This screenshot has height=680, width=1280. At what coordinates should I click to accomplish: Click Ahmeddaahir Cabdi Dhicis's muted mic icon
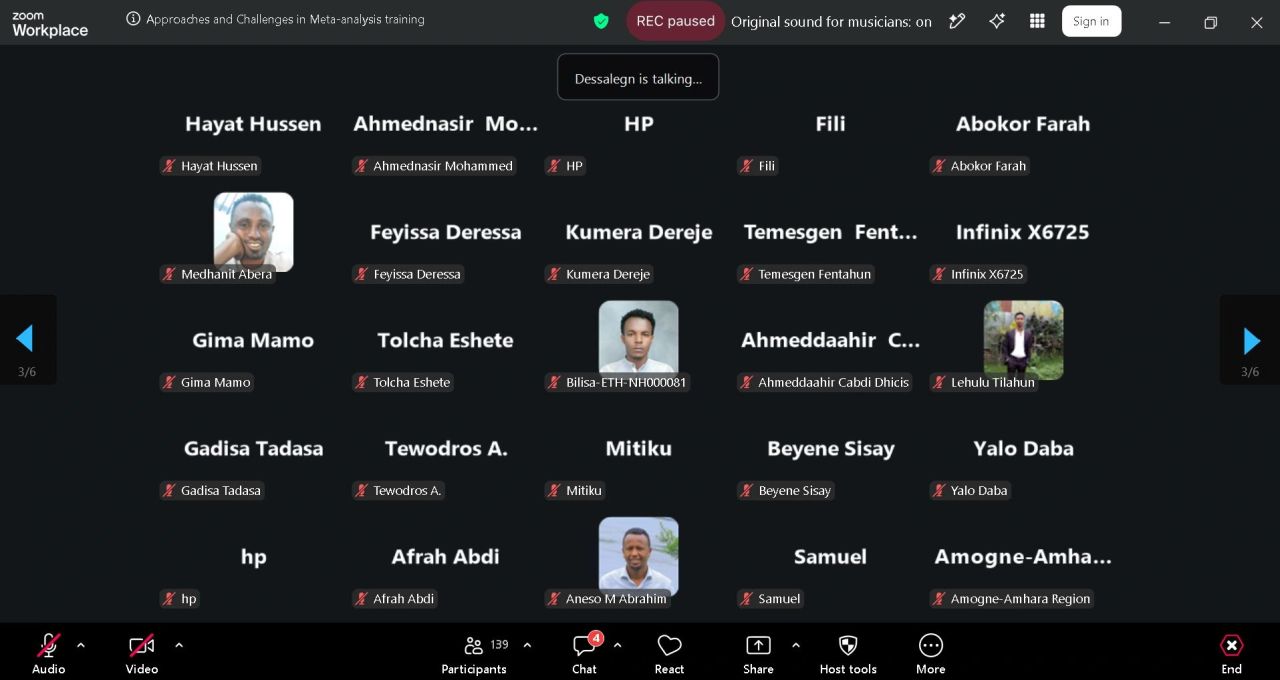coord(747,382)
